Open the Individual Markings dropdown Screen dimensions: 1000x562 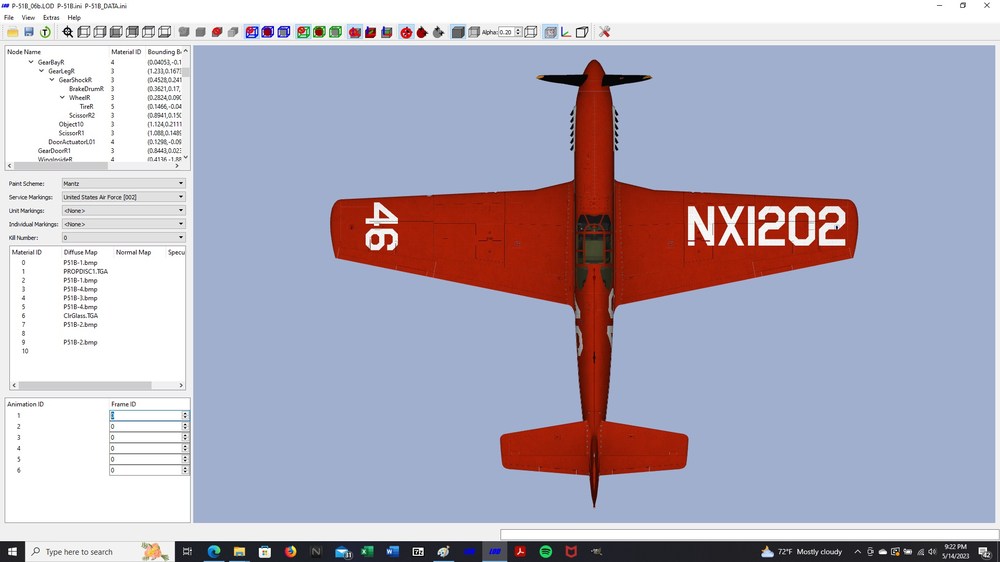[x=123, y=224]
